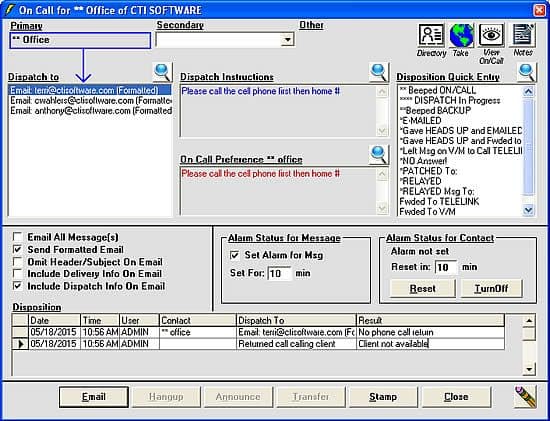This screenshot has width=550, height=421.
Task: Uncheck Include Dispatch Info On Email
Action: (18, 286)
